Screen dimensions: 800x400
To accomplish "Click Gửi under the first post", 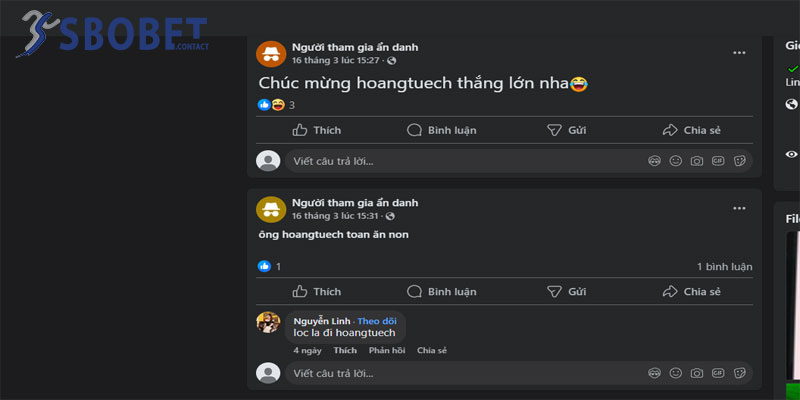I will 566,130.
